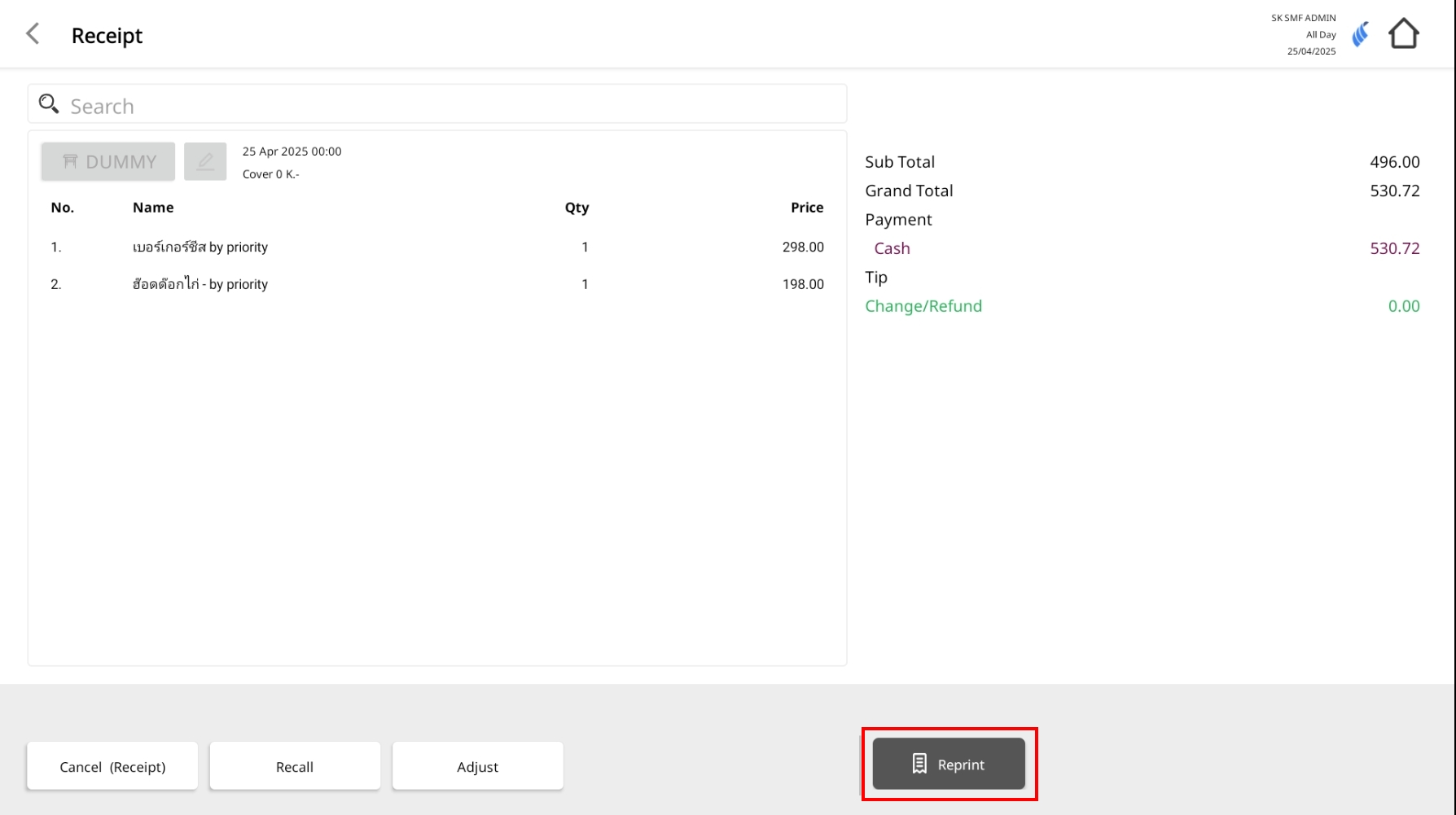Image resolution: width=1456 pixels, height=815 pixels.
Task: Click the SK SMF ADMIN user info
Action: click(x=1303, y=18)
